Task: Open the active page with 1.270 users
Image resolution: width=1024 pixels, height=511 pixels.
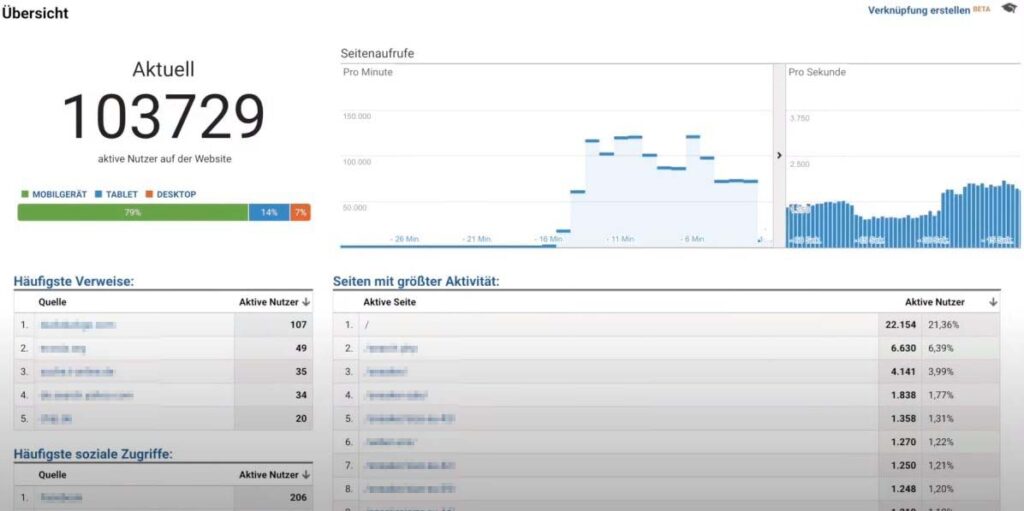Action: coord(389,442)
